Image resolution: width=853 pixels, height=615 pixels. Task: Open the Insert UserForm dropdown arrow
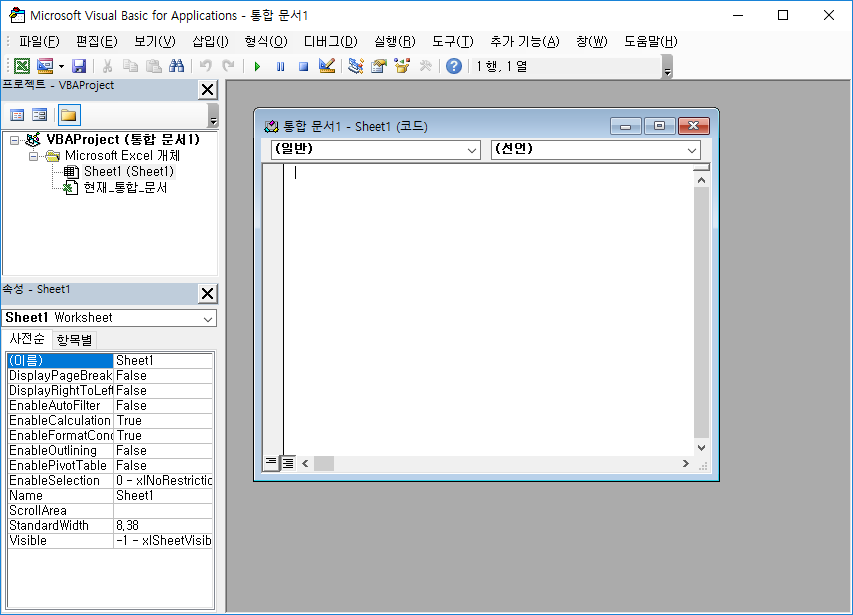(x=61, y=66)
